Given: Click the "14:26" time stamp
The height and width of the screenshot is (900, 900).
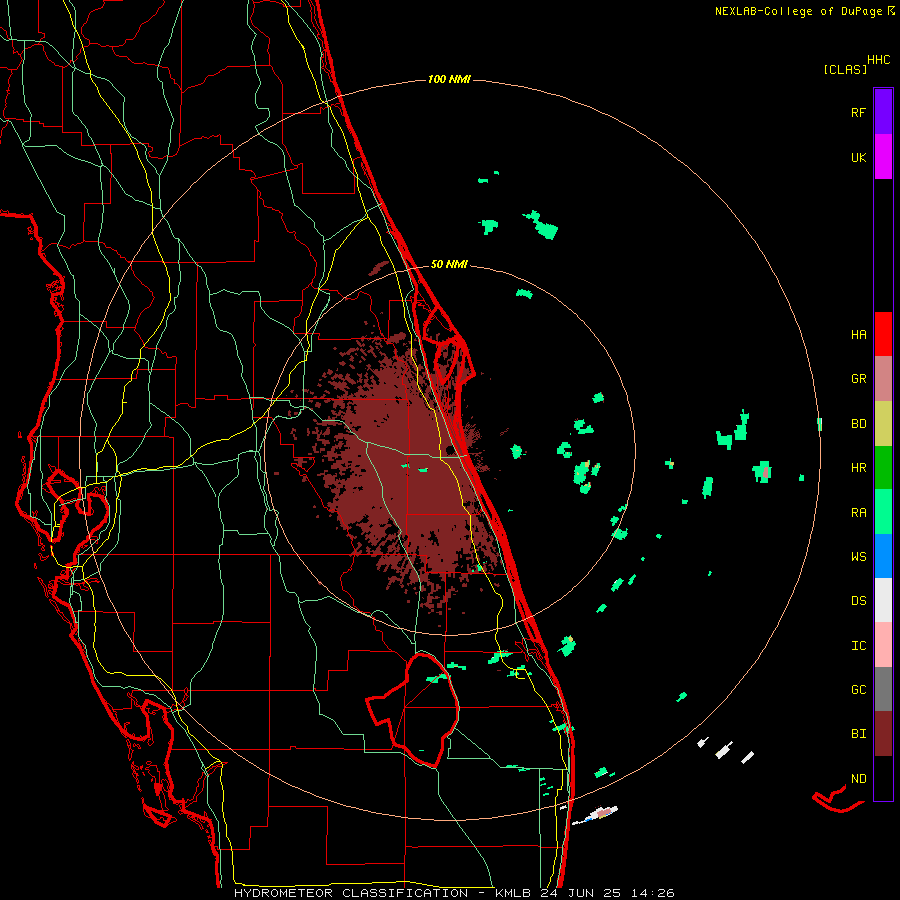Looking at the screenshot, I should point(652,893).
